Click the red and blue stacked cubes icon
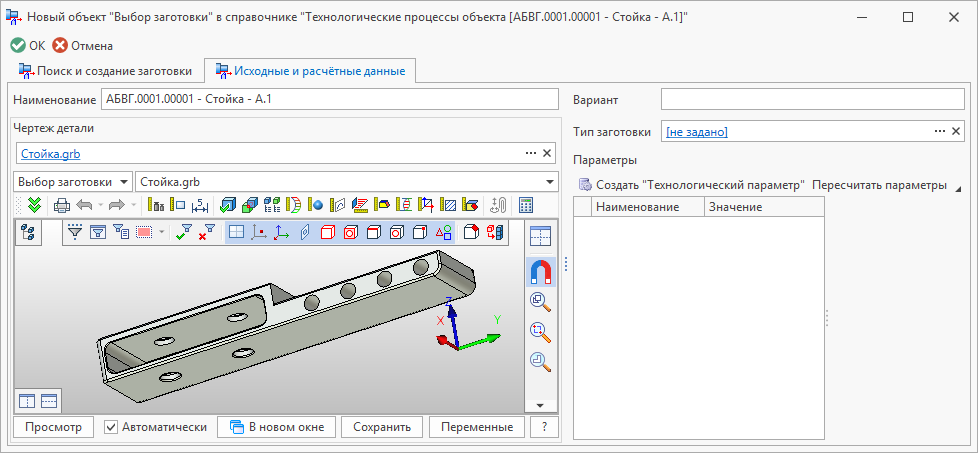This screenshot has height=453, width=978. 495,233
